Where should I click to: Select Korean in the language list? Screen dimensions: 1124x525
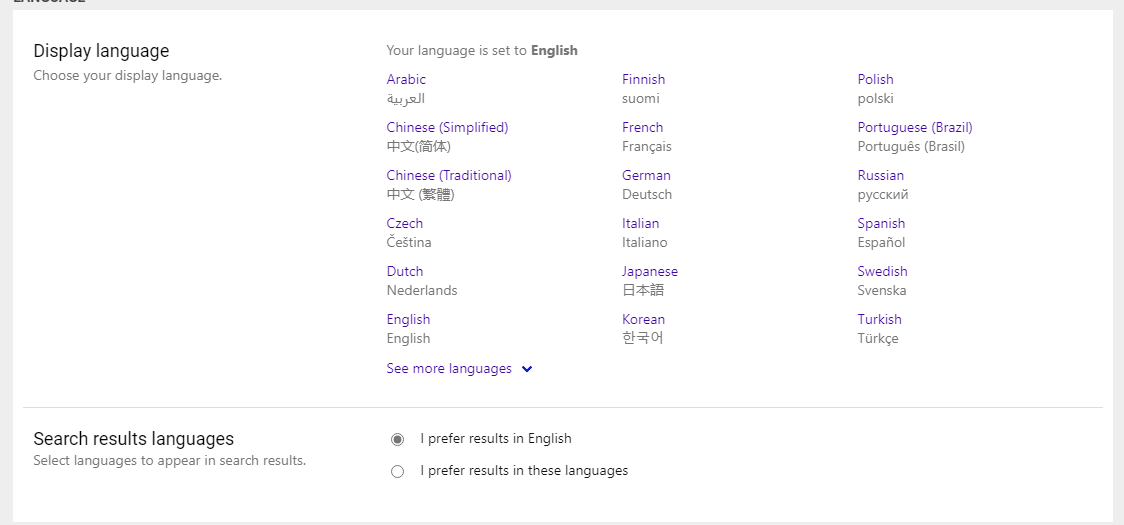pos(644,320)
